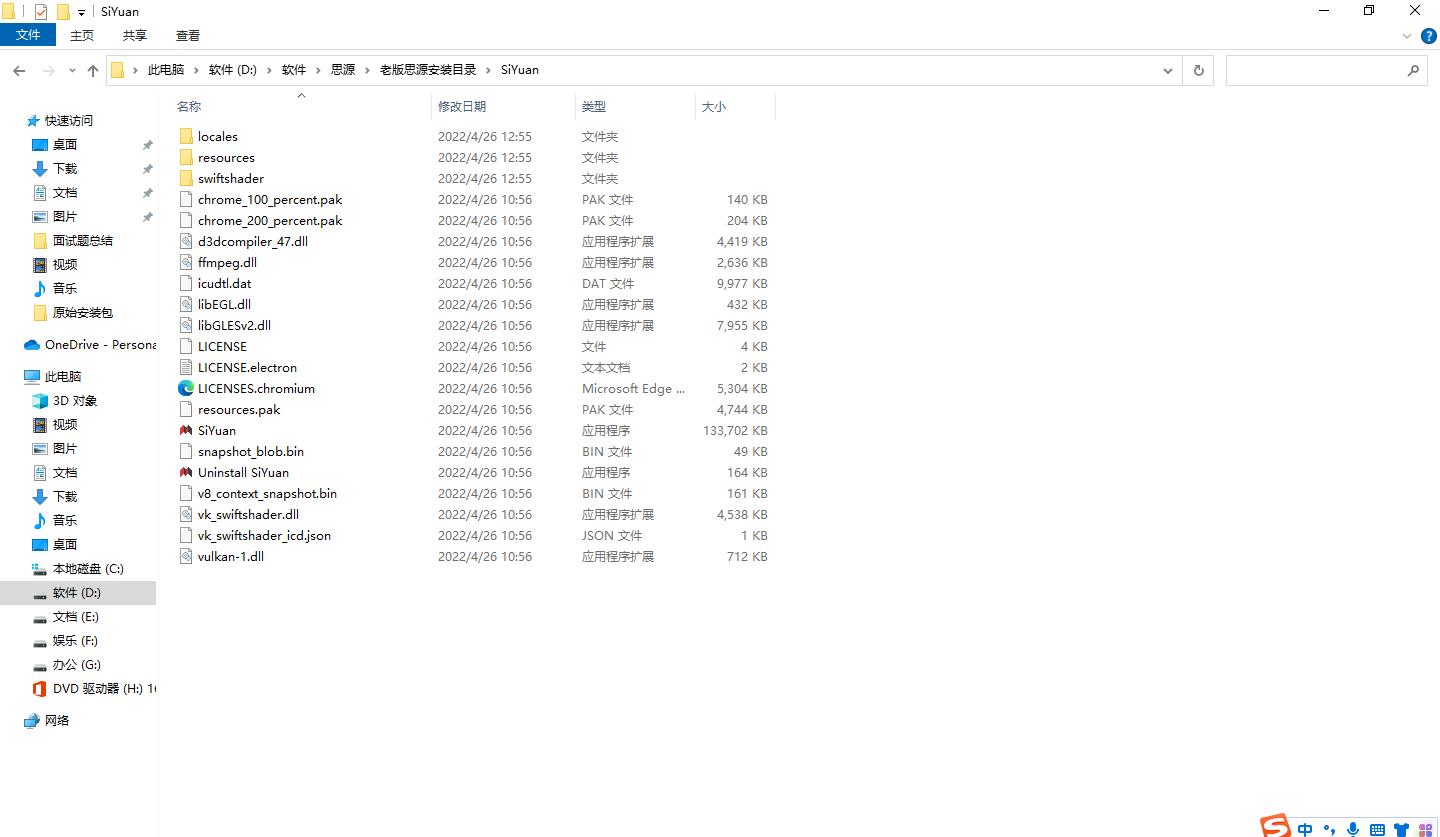Click the 3D 对象 cube icon
The width and height of the screenshot is (1440, 837).
(x=40, y=401)
